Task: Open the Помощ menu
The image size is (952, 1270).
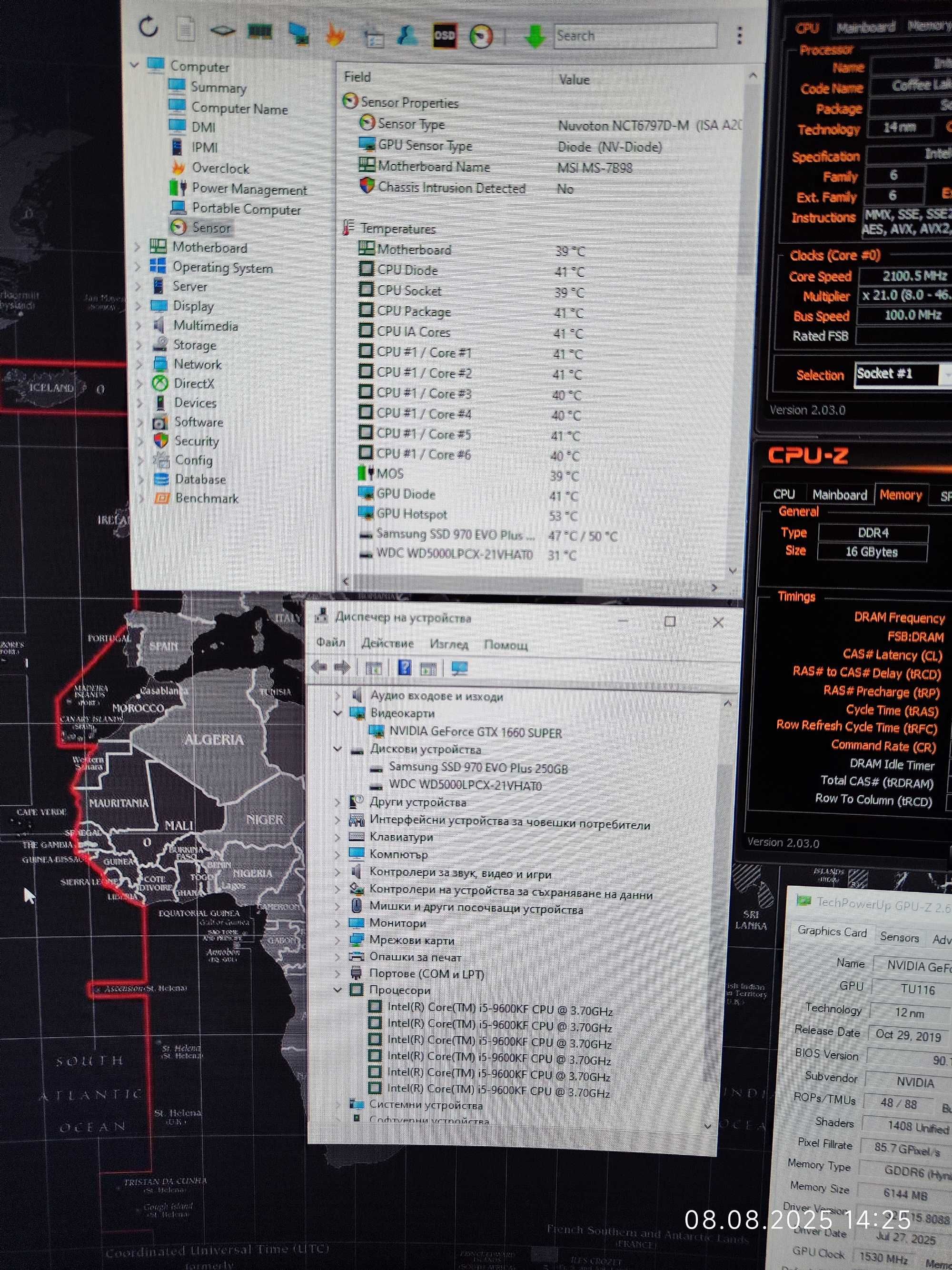Action: (506, 645)
